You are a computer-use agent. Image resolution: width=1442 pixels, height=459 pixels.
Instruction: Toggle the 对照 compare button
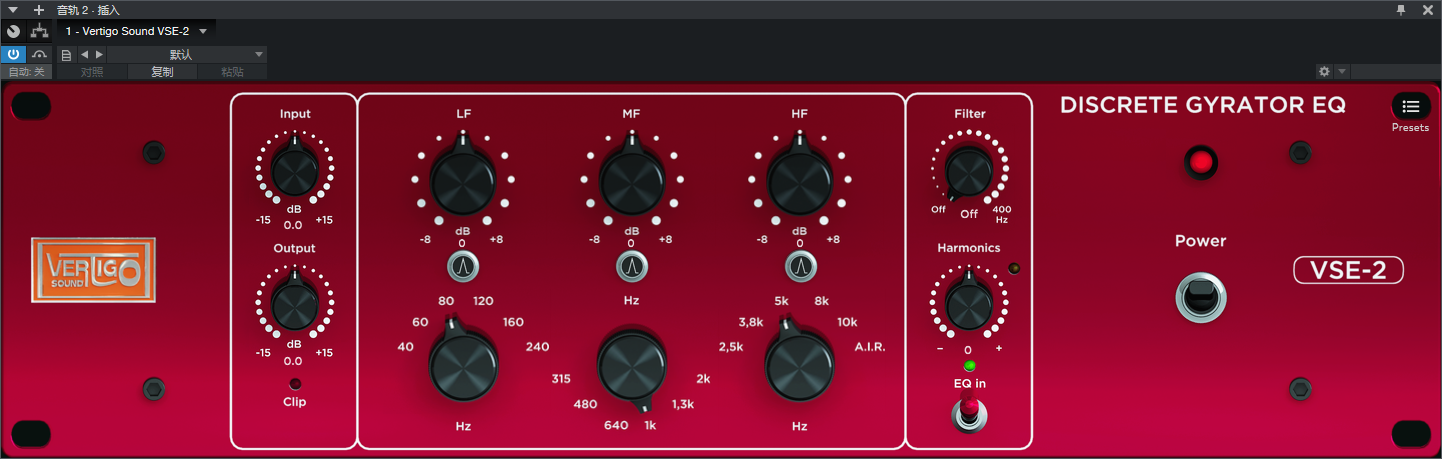[92, 72]
